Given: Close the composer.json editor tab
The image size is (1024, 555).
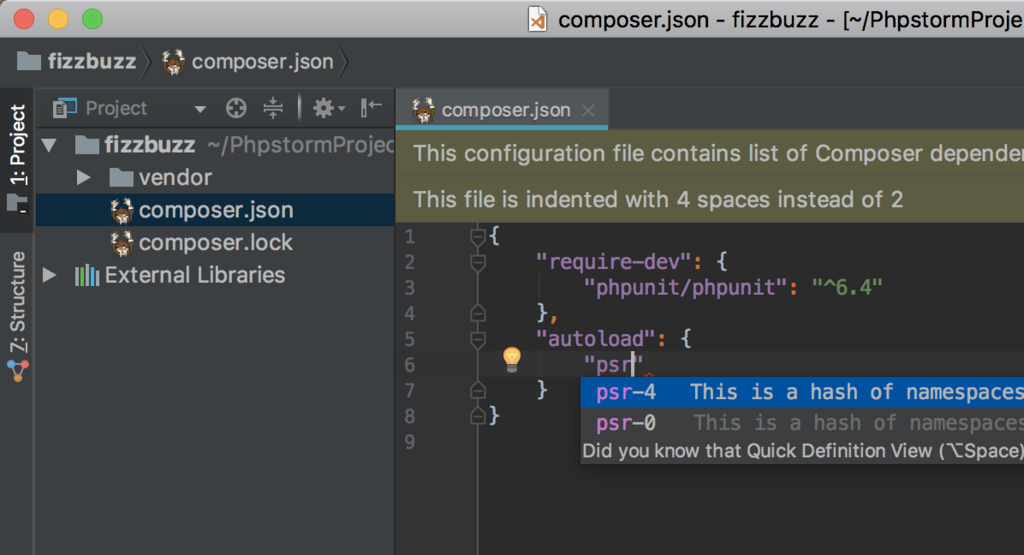Looking at the screenshot, I should 588,110.
